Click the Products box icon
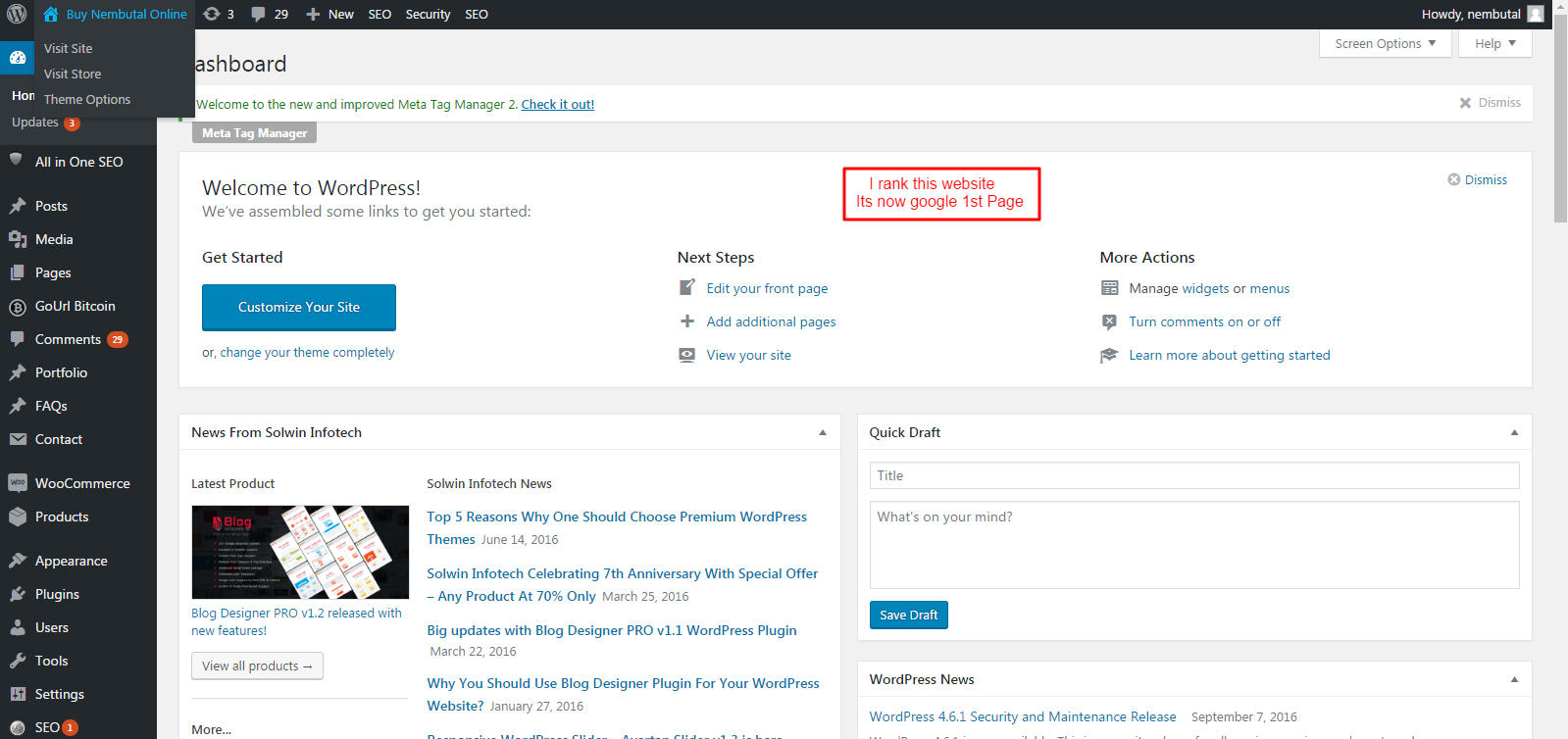Screen dimensions: 1568x739 click(x=18, y=517)
